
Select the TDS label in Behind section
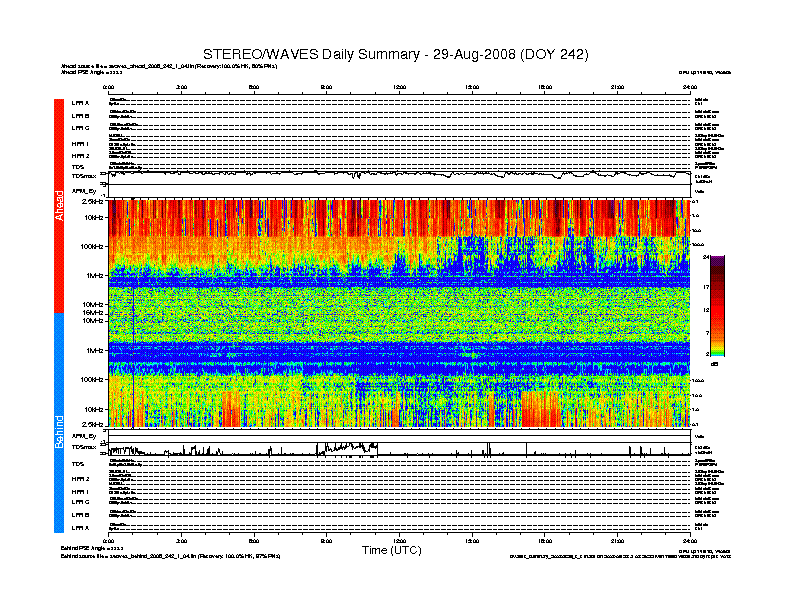(78, 464)
